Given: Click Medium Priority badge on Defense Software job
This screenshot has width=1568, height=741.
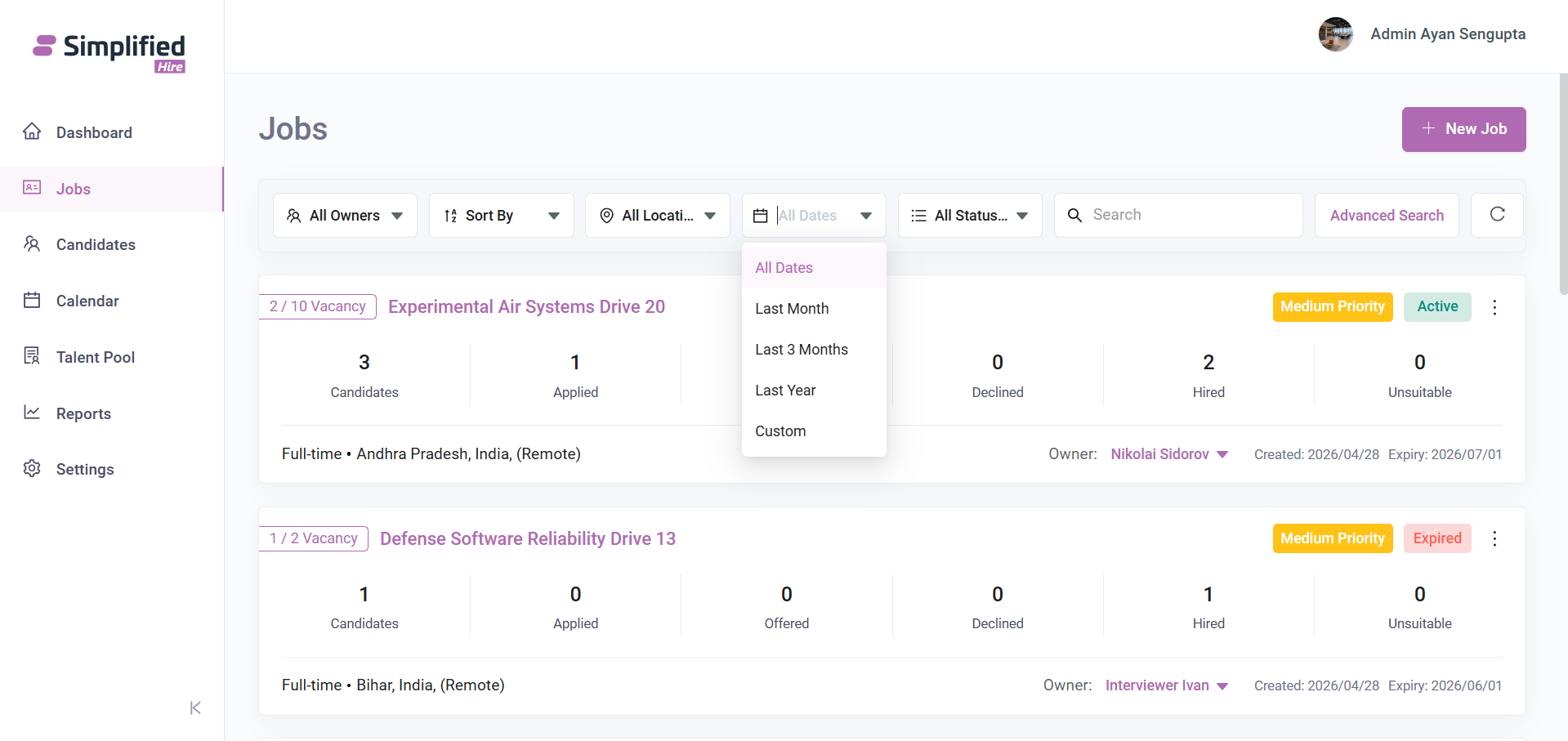Looking at the screenshot, I should coord(1333,538).
